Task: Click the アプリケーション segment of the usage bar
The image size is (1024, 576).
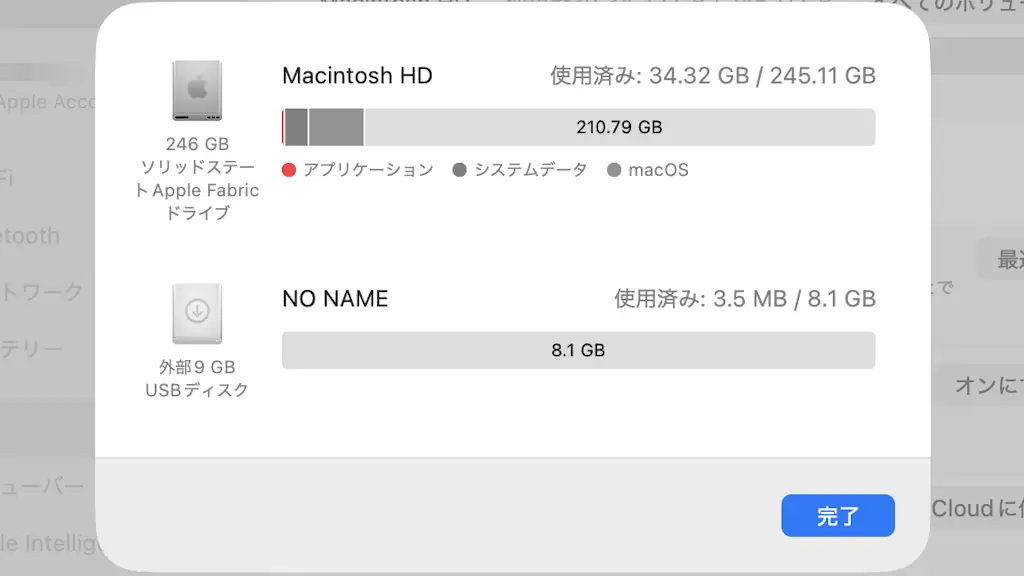Action: pos(286,127)
